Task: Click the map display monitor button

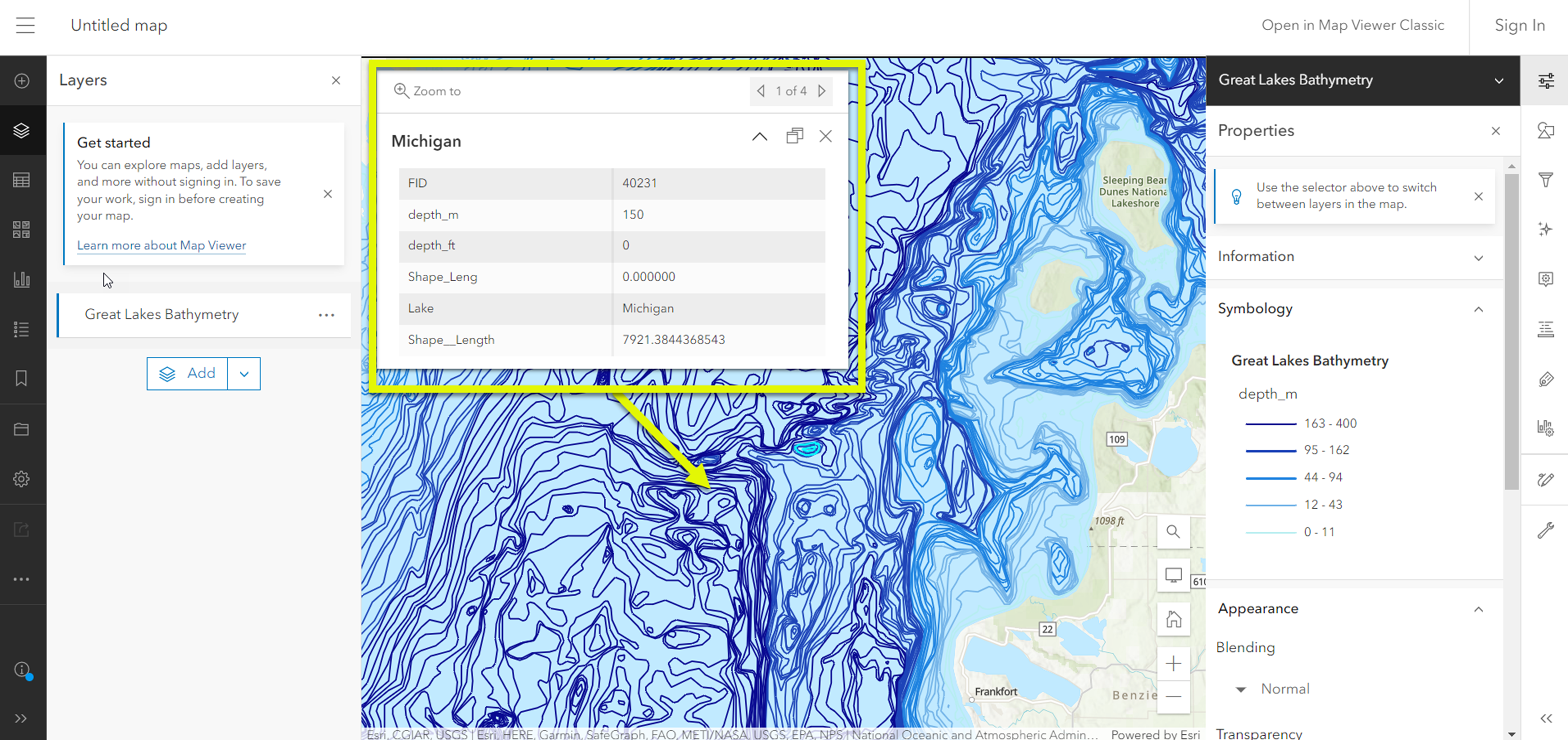Action: (1173, 575)
